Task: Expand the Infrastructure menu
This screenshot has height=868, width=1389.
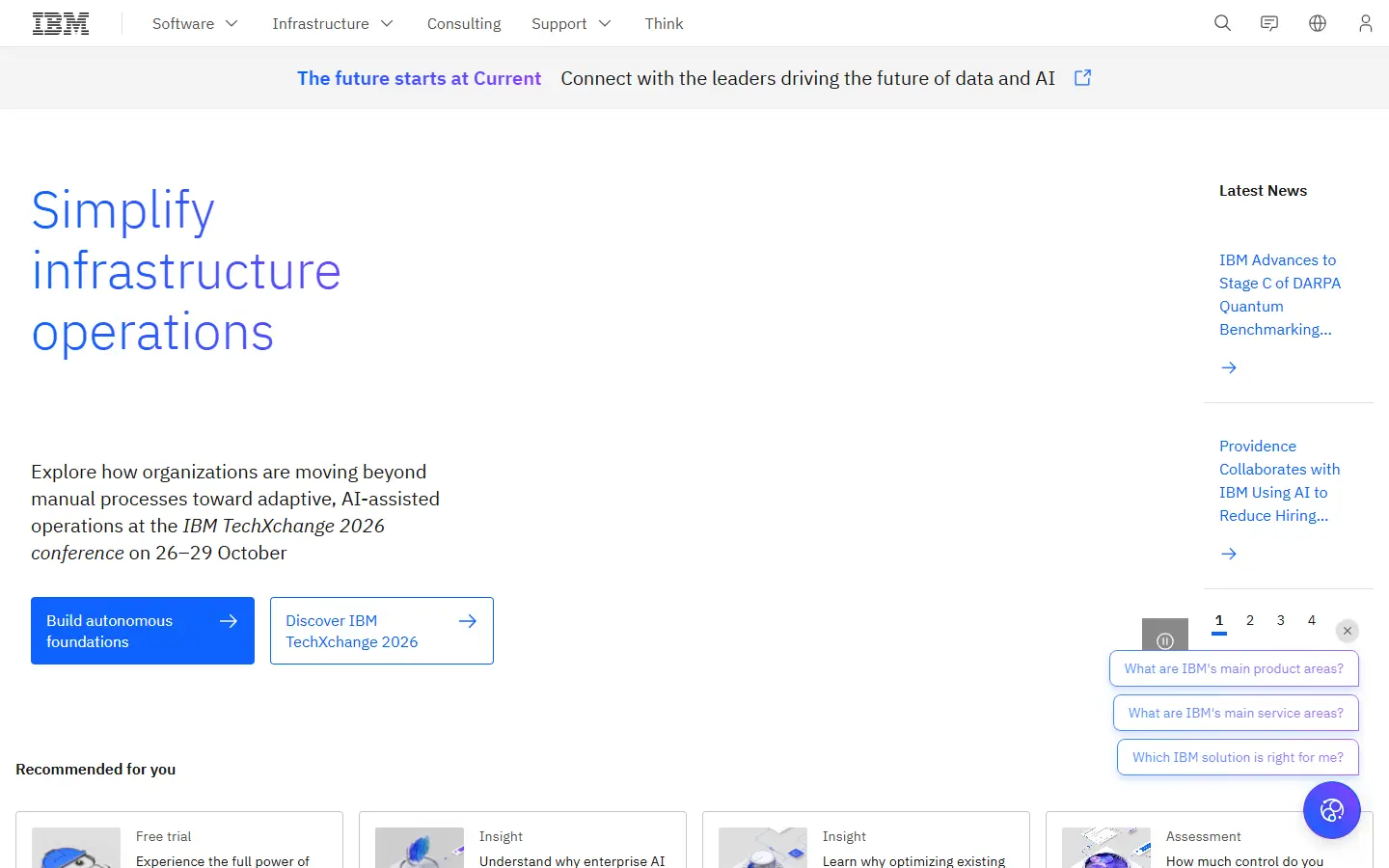Action: tap(333, 23)
